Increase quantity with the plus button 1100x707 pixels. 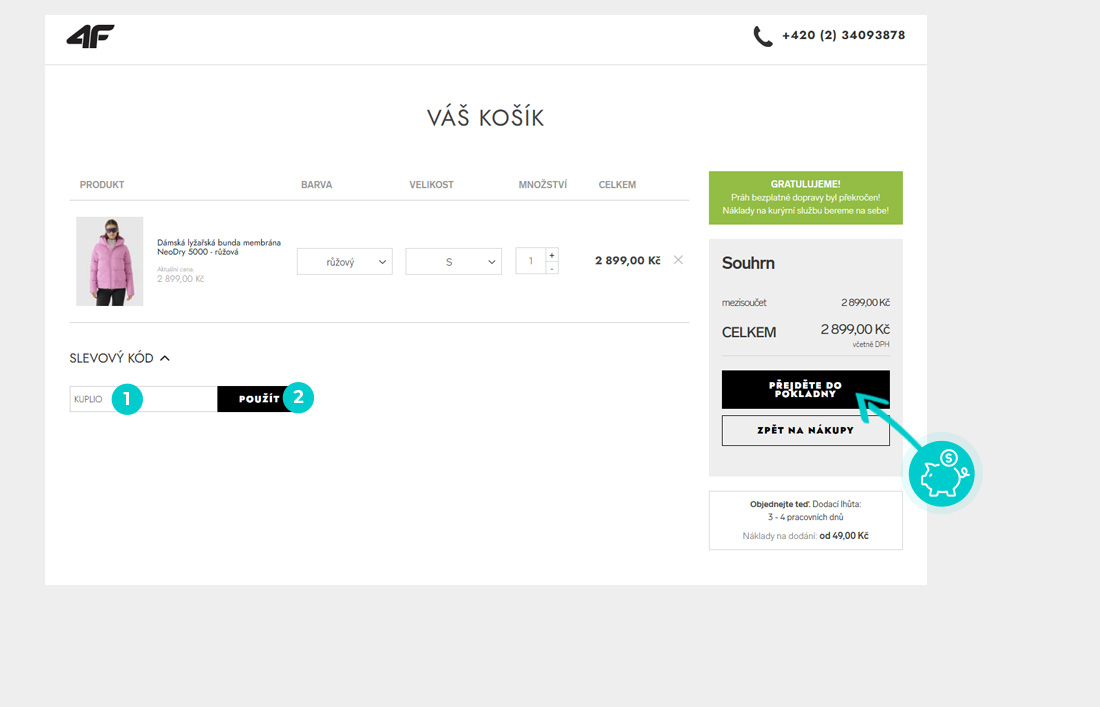(x=552, y=254)
